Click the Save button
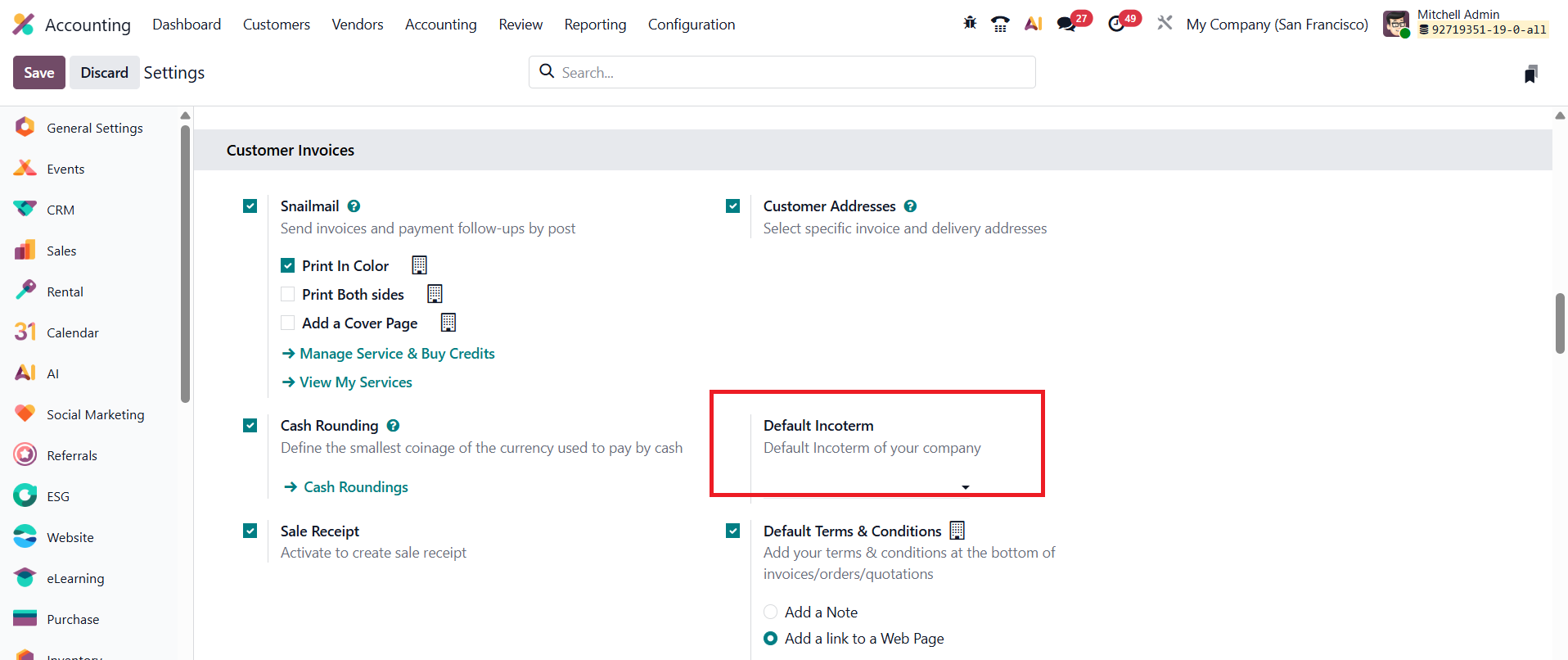The height and width of the screenshot is (660, 1568). (x=38, y=73)
